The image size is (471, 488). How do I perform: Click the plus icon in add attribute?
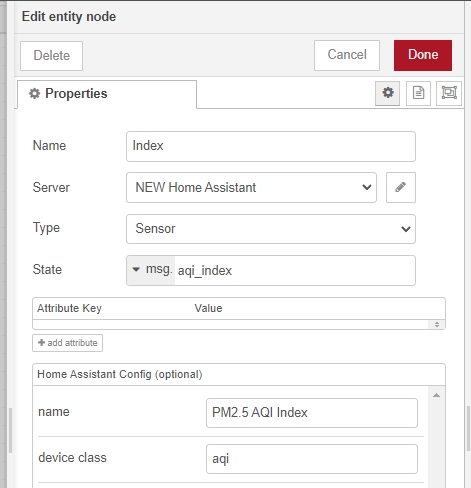(x=41, y=343)
